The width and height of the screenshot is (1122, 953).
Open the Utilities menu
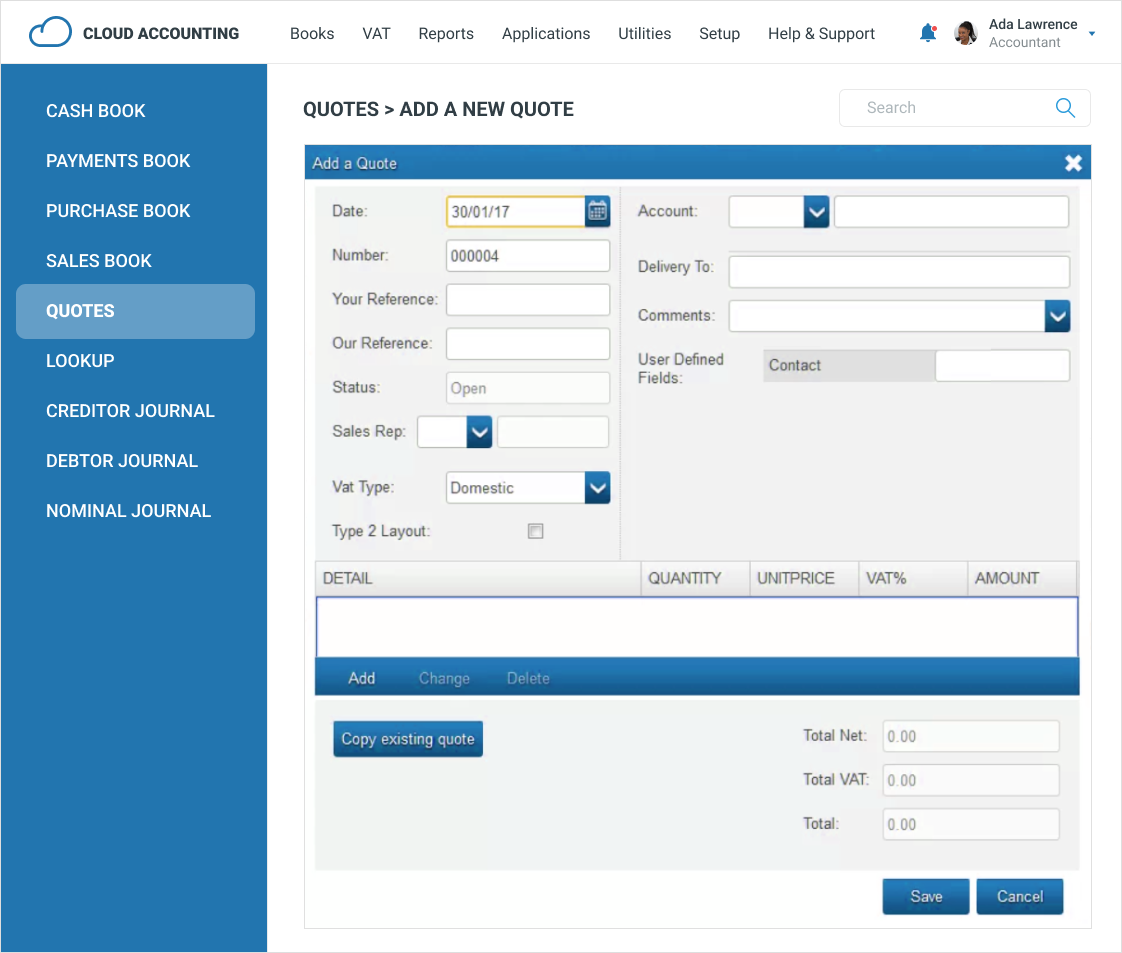[644, 33]
